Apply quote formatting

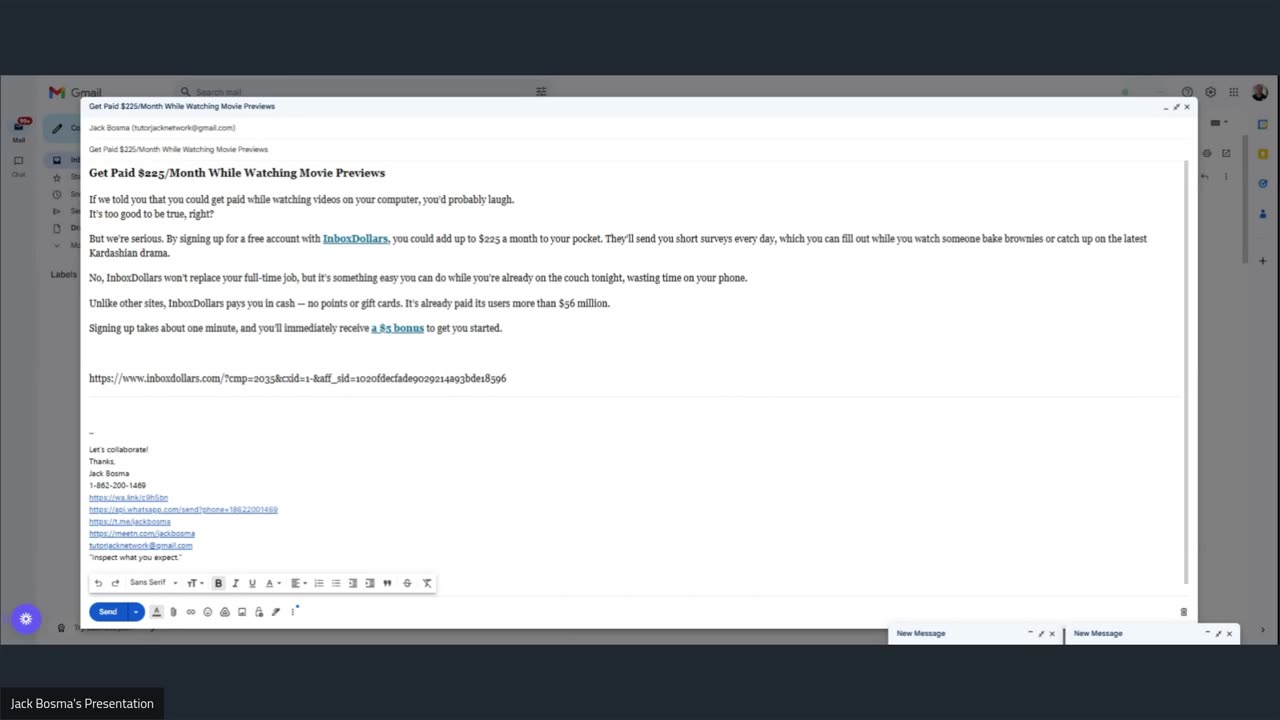tap(387, 583)
